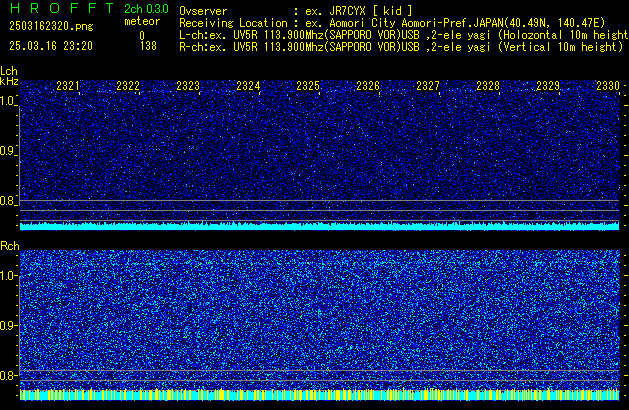Click the Rch channel label
This screenshot has height=410, width=629.
coord(10,246)
